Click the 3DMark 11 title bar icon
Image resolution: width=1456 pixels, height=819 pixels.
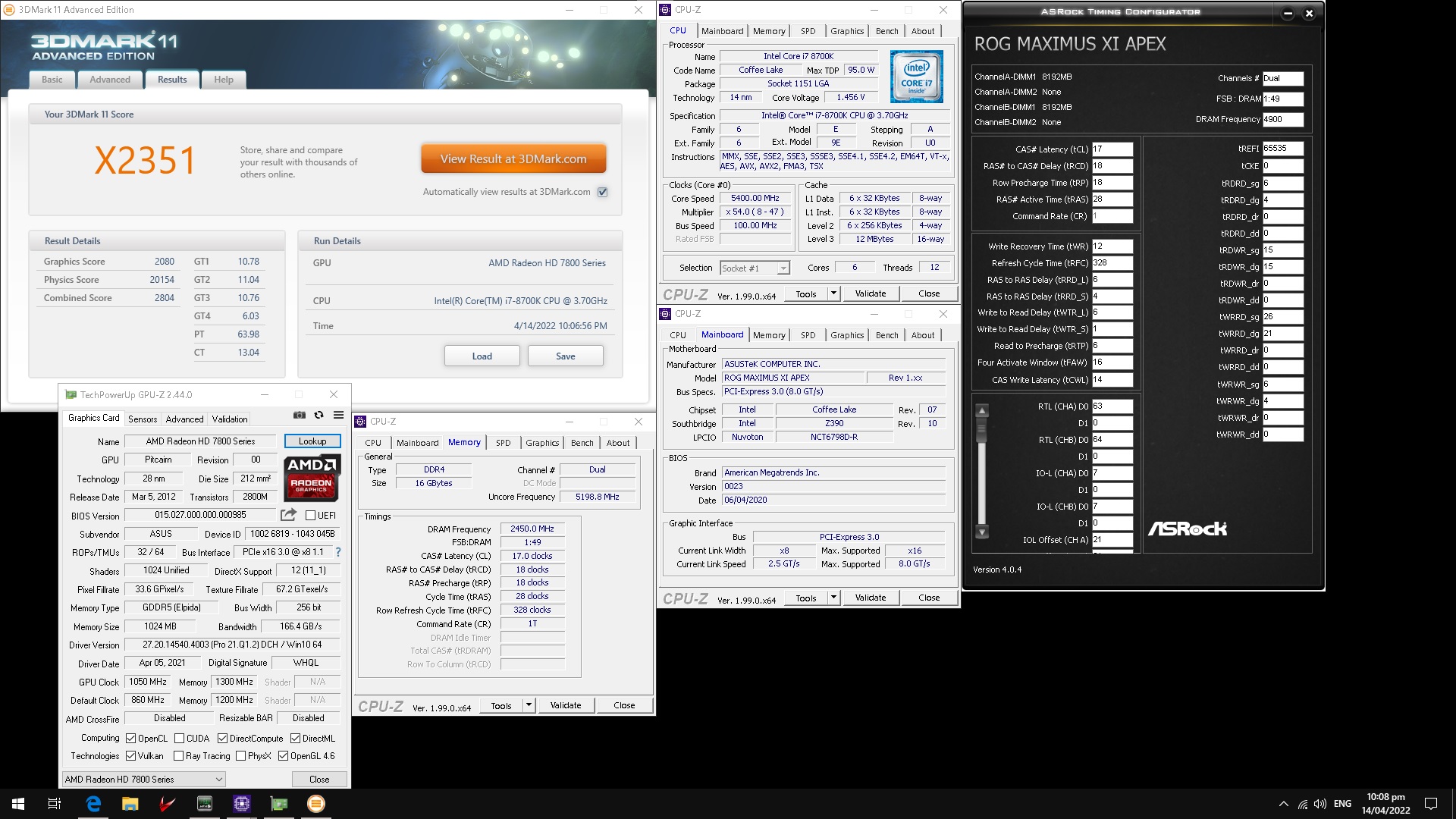(10, 10)
